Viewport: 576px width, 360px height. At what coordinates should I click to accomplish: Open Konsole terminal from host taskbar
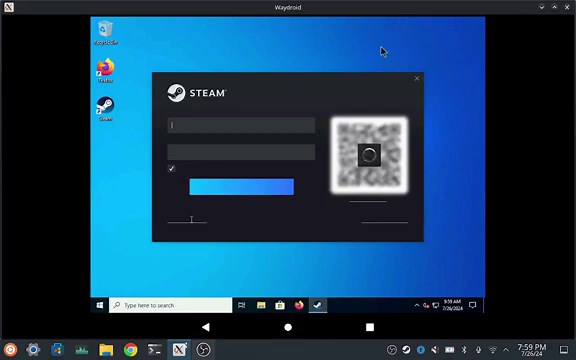point(155,350)
